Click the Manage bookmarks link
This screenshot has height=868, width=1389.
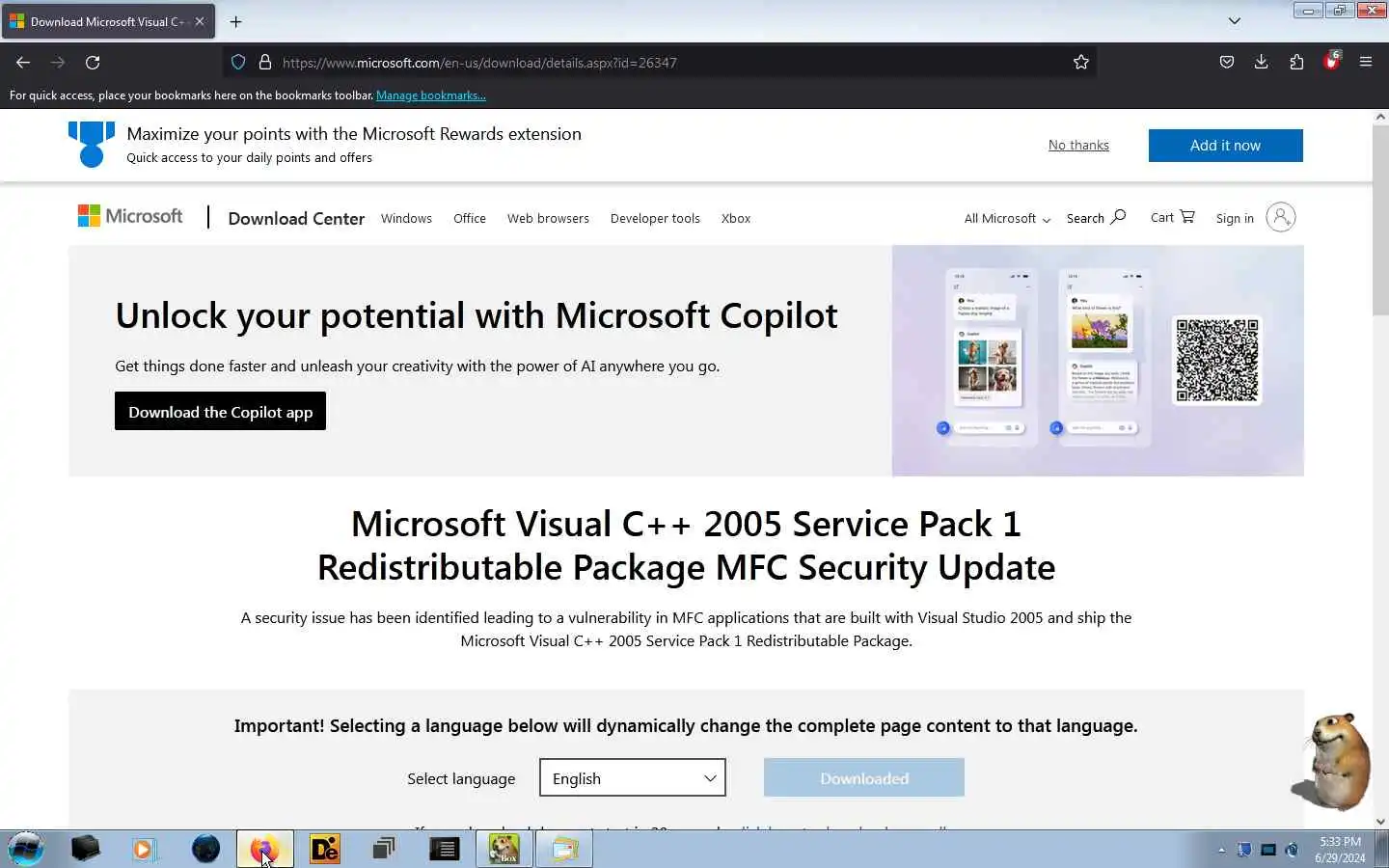[431, 95]
